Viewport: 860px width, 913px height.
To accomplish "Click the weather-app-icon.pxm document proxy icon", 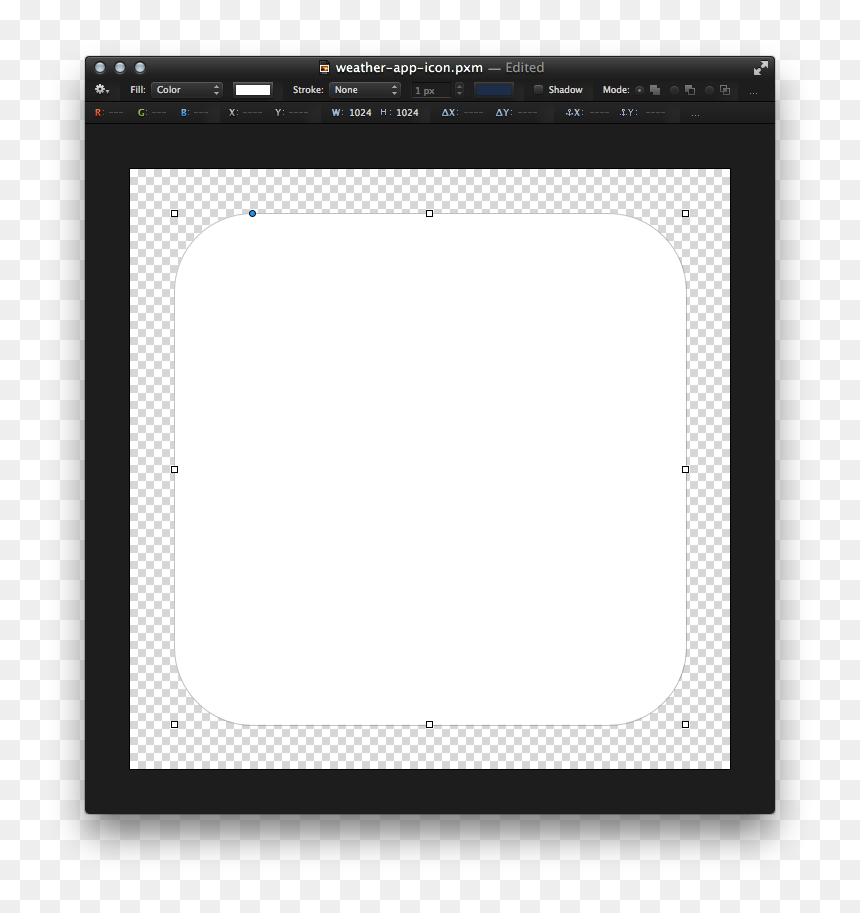I will click(324, 68).
